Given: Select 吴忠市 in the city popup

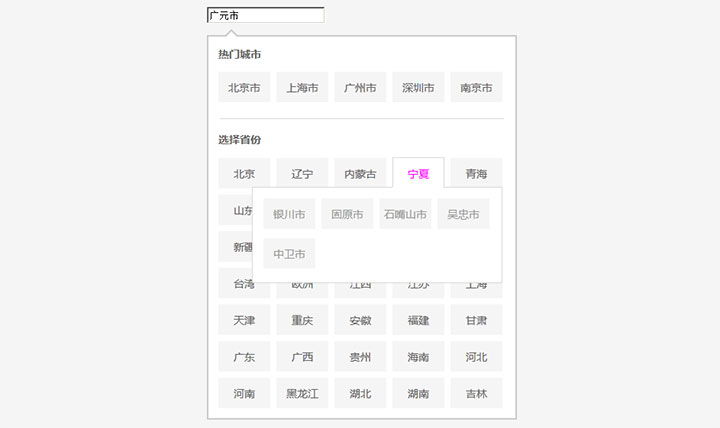Looking at the screenshot, I should (x=463, y=214).
